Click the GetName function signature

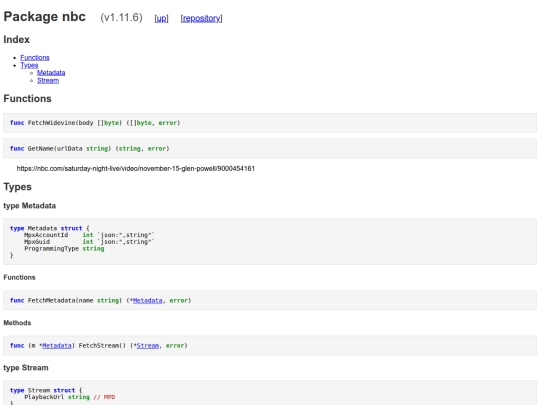[x=90, y=148]
